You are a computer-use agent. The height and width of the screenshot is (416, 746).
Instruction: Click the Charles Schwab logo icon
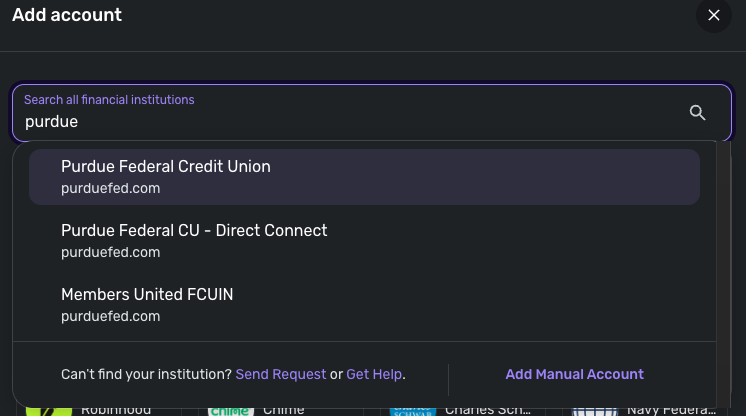pyautogui.click(x=412, y=410)
